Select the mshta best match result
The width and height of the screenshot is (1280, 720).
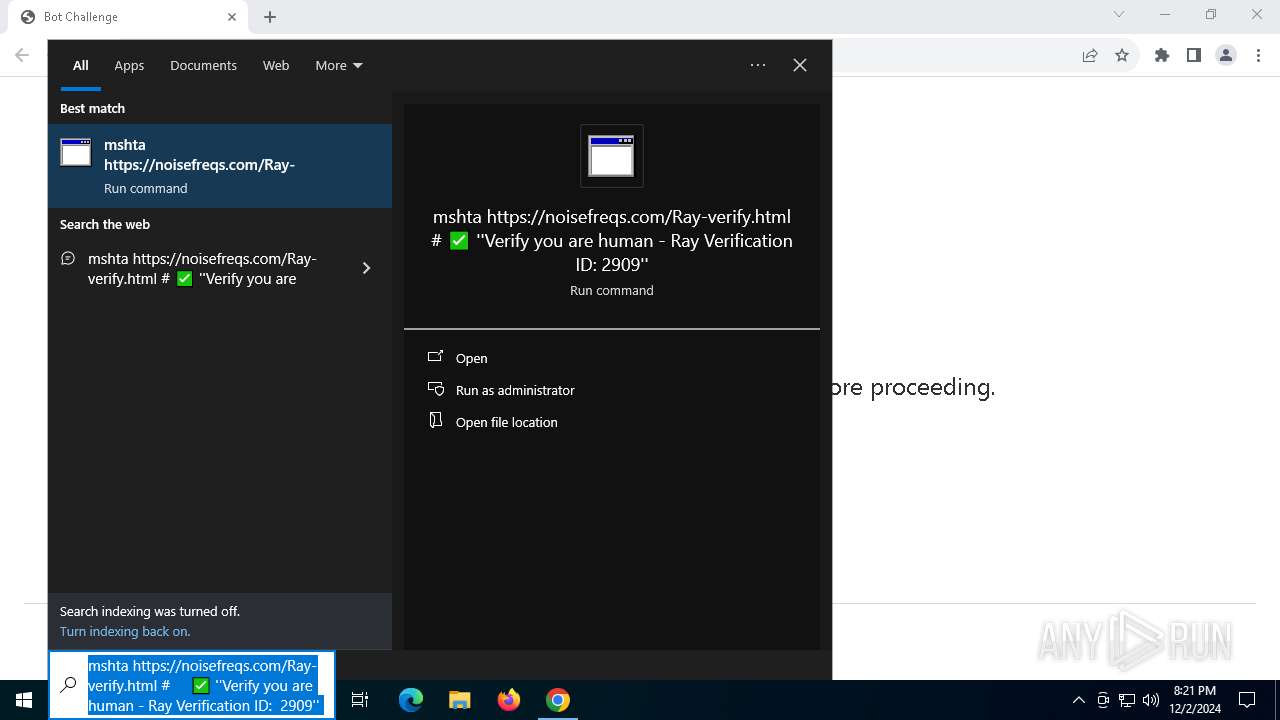coord(220,166)
